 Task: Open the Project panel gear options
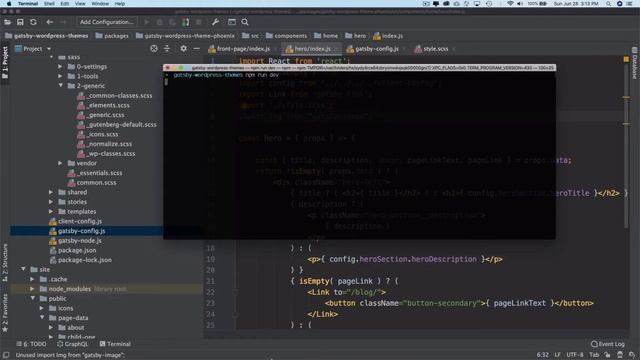(184, 49)
